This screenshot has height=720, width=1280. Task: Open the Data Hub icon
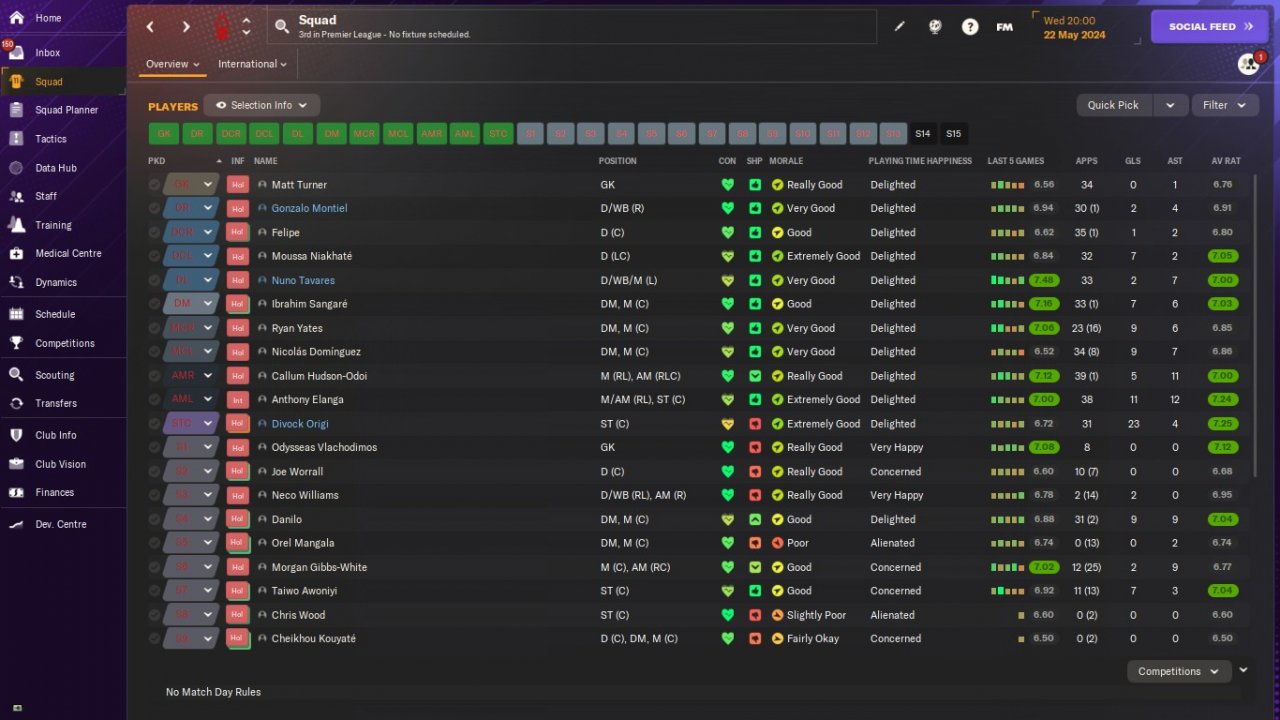16,168
